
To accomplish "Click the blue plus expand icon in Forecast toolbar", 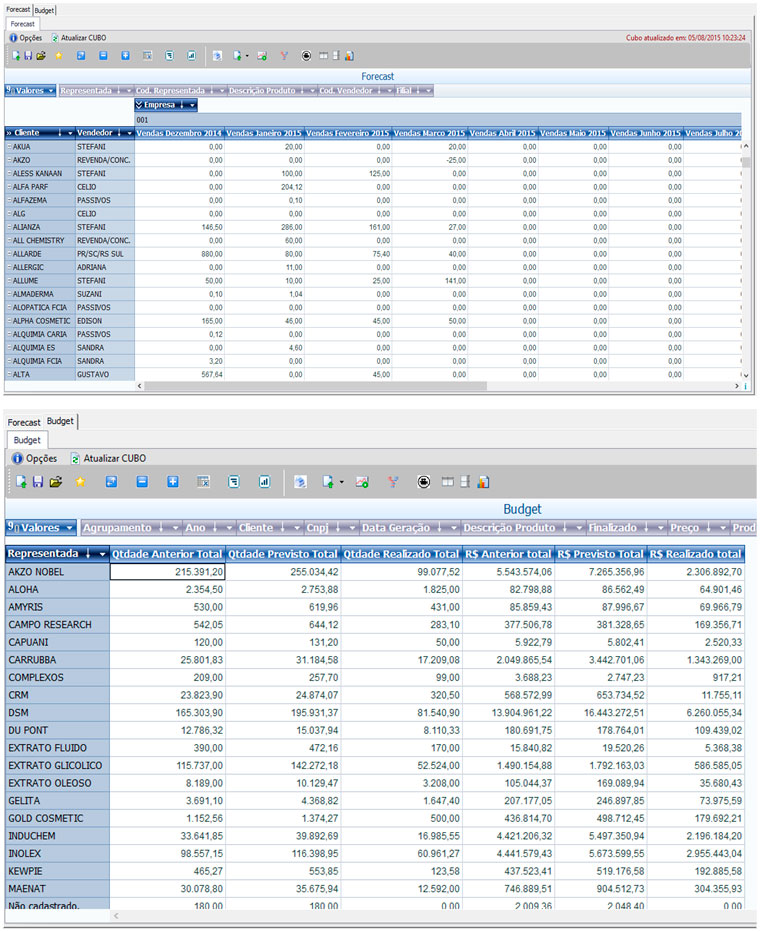I will (x=125, y=56).
